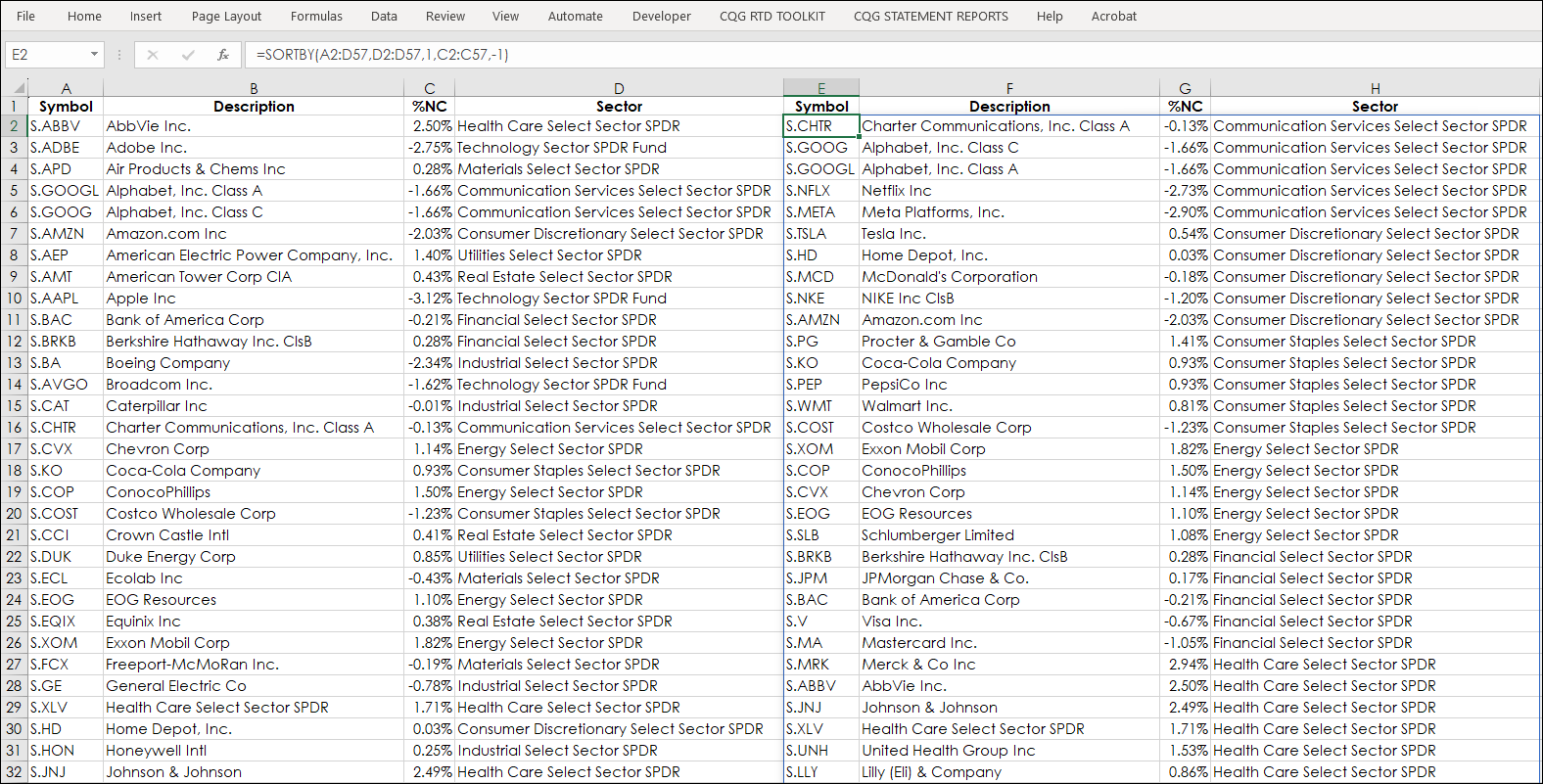
Task: Open the Data tab
Action: coord(384,16)
